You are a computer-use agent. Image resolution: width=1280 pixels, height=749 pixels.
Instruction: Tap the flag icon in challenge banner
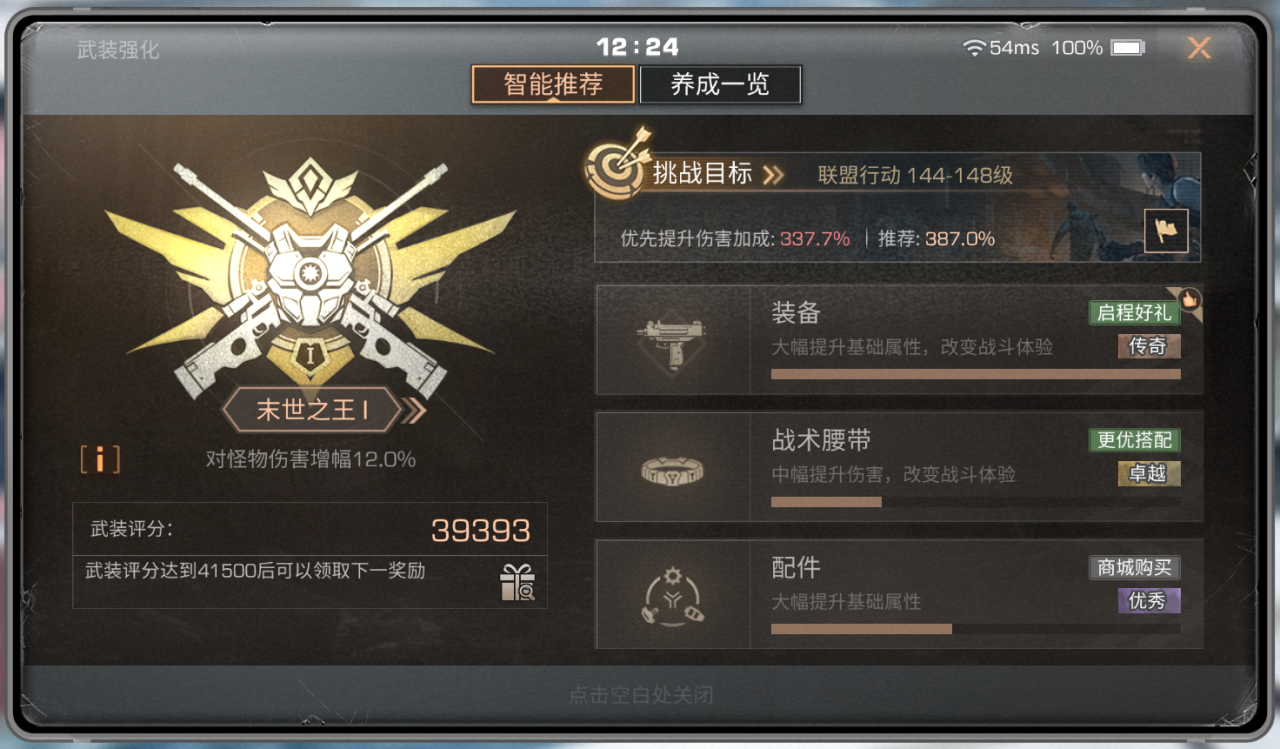[x=1166, y=230]
